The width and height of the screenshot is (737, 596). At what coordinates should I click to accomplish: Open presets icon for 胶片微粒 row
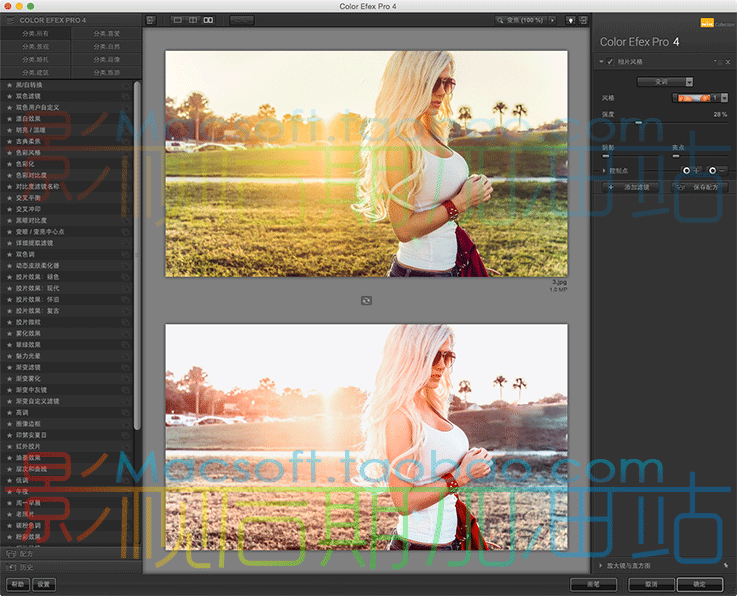125,322
